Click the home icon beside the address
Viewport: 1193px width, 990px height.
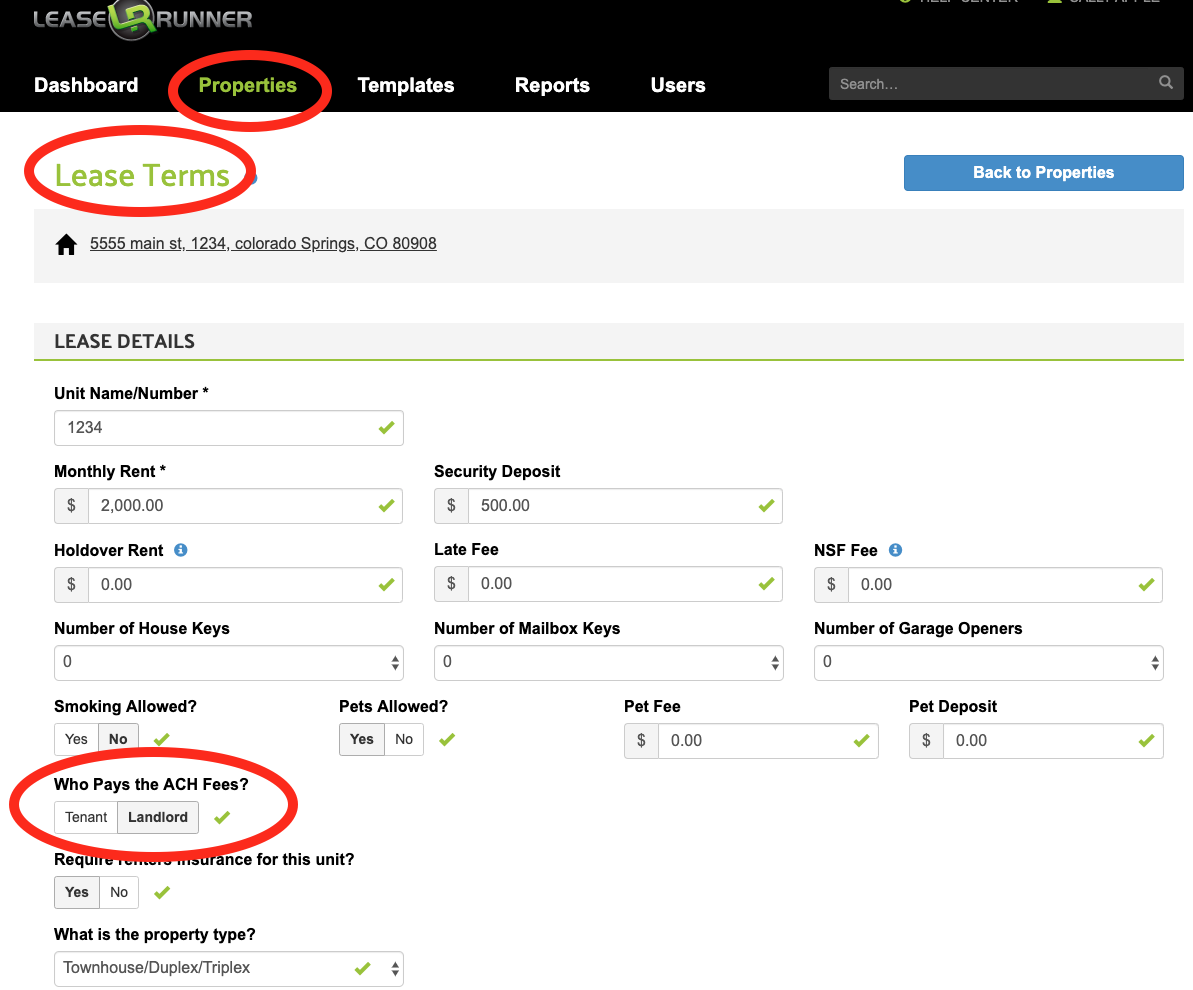pos(66,244)
